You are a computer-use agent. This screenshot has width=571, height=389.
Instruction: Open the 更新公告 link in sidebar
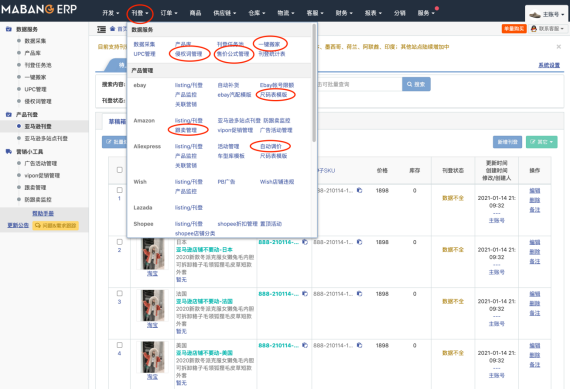click(18, 225)
